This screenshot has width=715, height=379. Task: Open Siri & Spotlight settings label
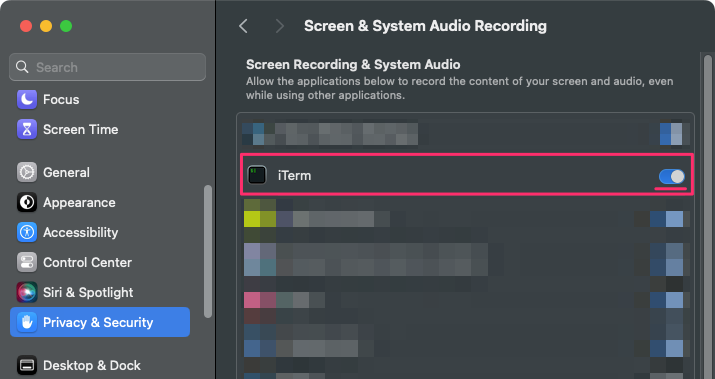(x=88, y=292)
